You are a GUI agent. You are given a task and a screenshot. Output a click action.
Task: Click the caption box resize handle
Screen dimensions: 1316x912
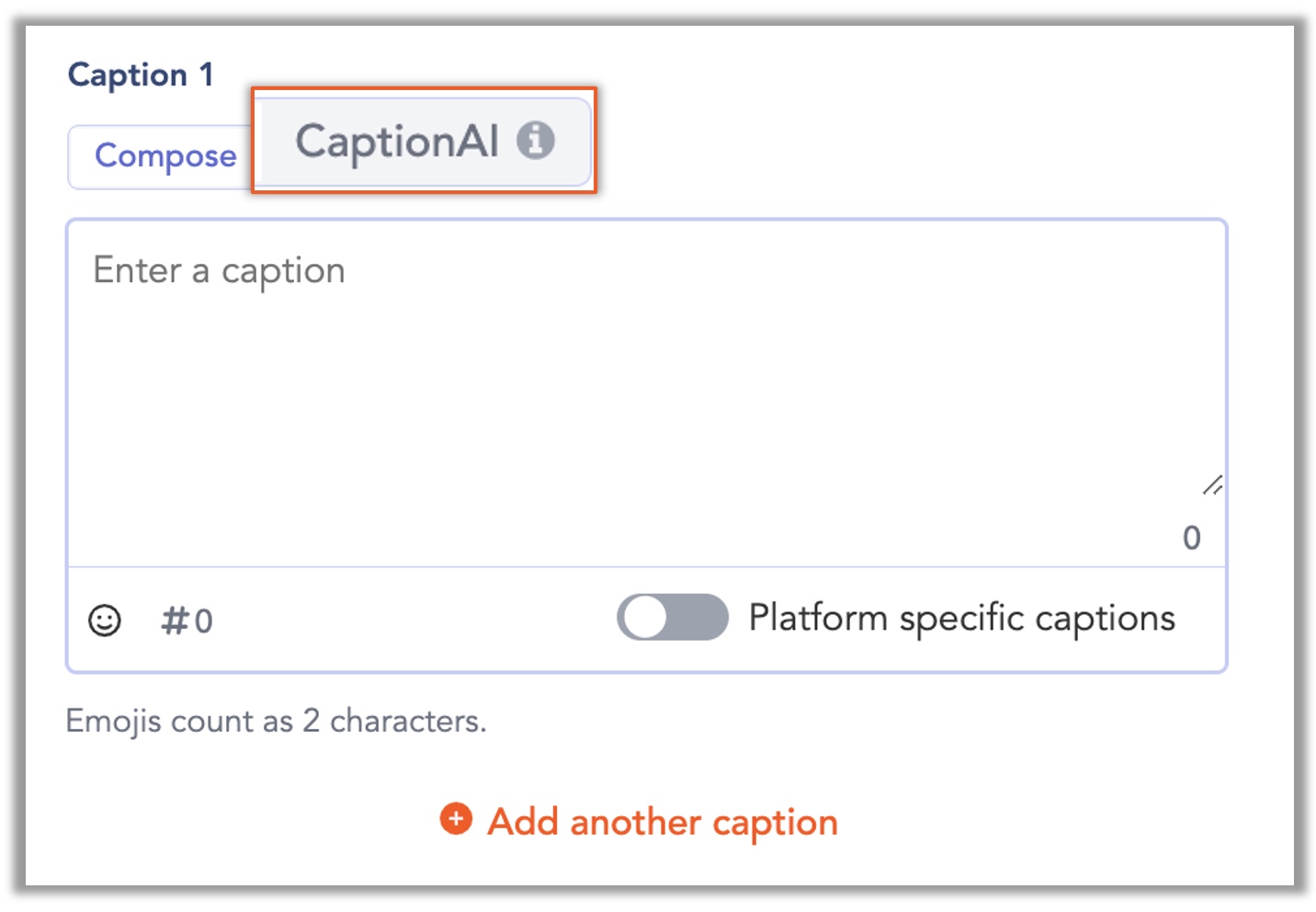point(1212,485)
